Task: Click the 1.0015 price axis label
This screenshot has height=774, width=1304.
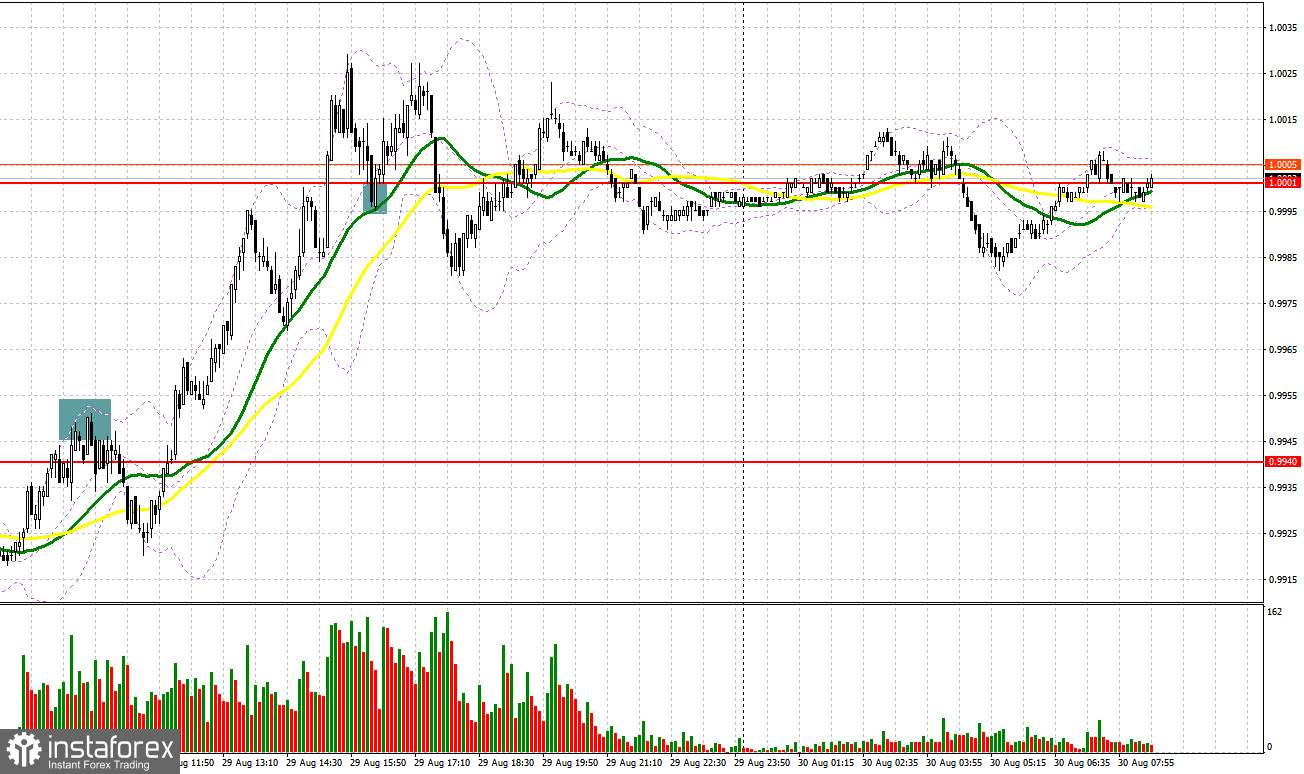Action: click(1281, 119)
